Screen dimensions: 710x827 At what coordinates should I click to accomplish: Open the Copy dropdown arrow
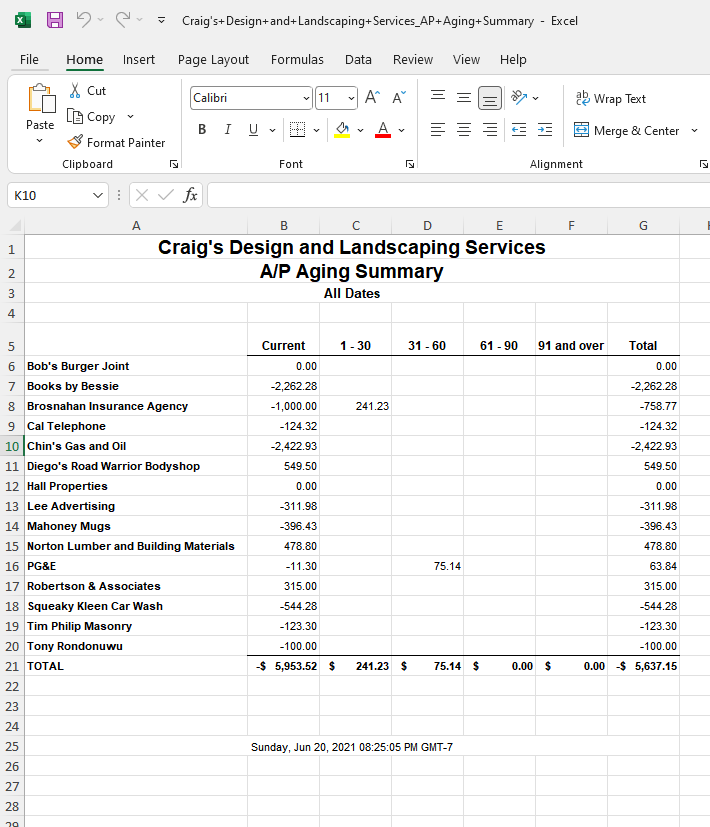pos(130,117)
